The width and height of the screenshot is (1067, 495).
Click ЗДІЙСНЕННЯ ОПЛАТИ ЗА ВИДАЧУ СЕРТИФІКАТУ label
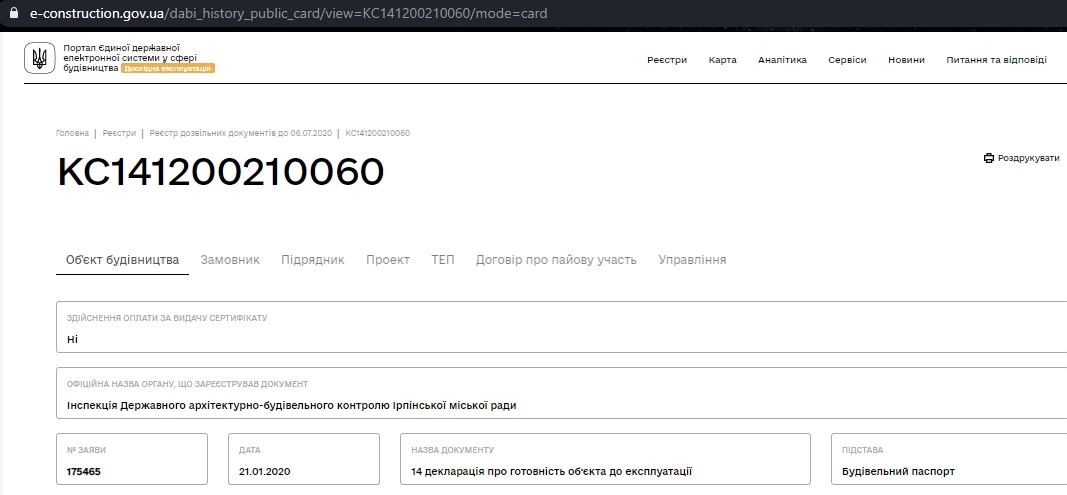(x=167, y=318)
